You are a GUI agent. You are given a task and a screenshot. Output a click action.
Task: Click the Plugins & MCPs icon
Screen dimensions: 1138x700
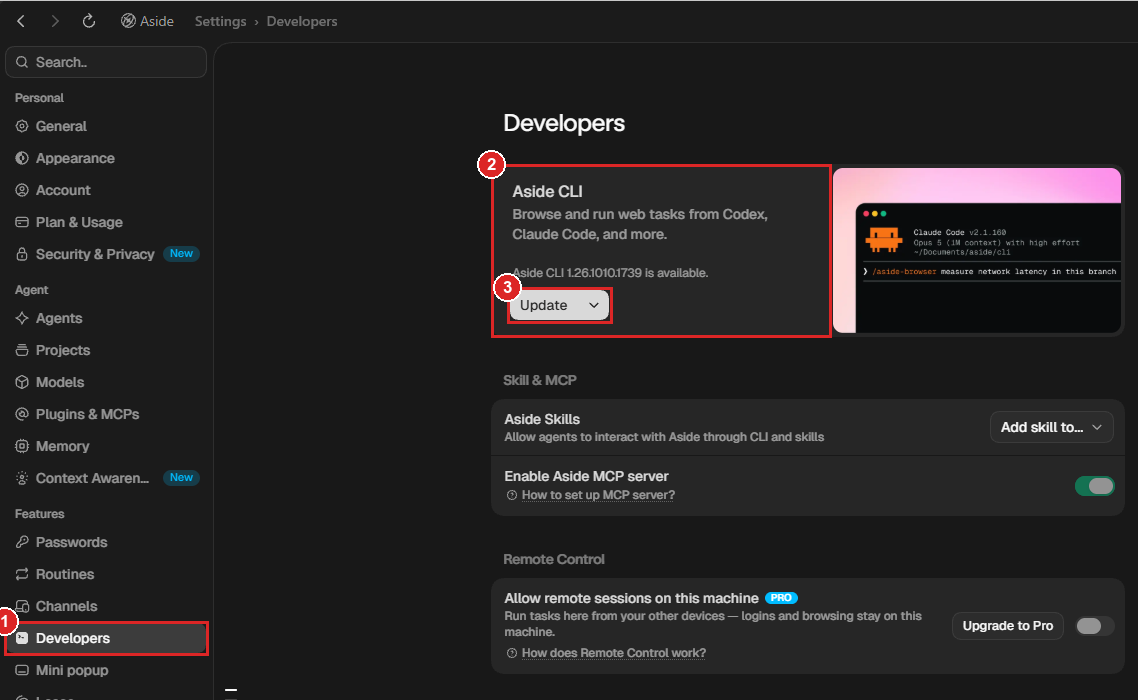(x=22, y=414)
